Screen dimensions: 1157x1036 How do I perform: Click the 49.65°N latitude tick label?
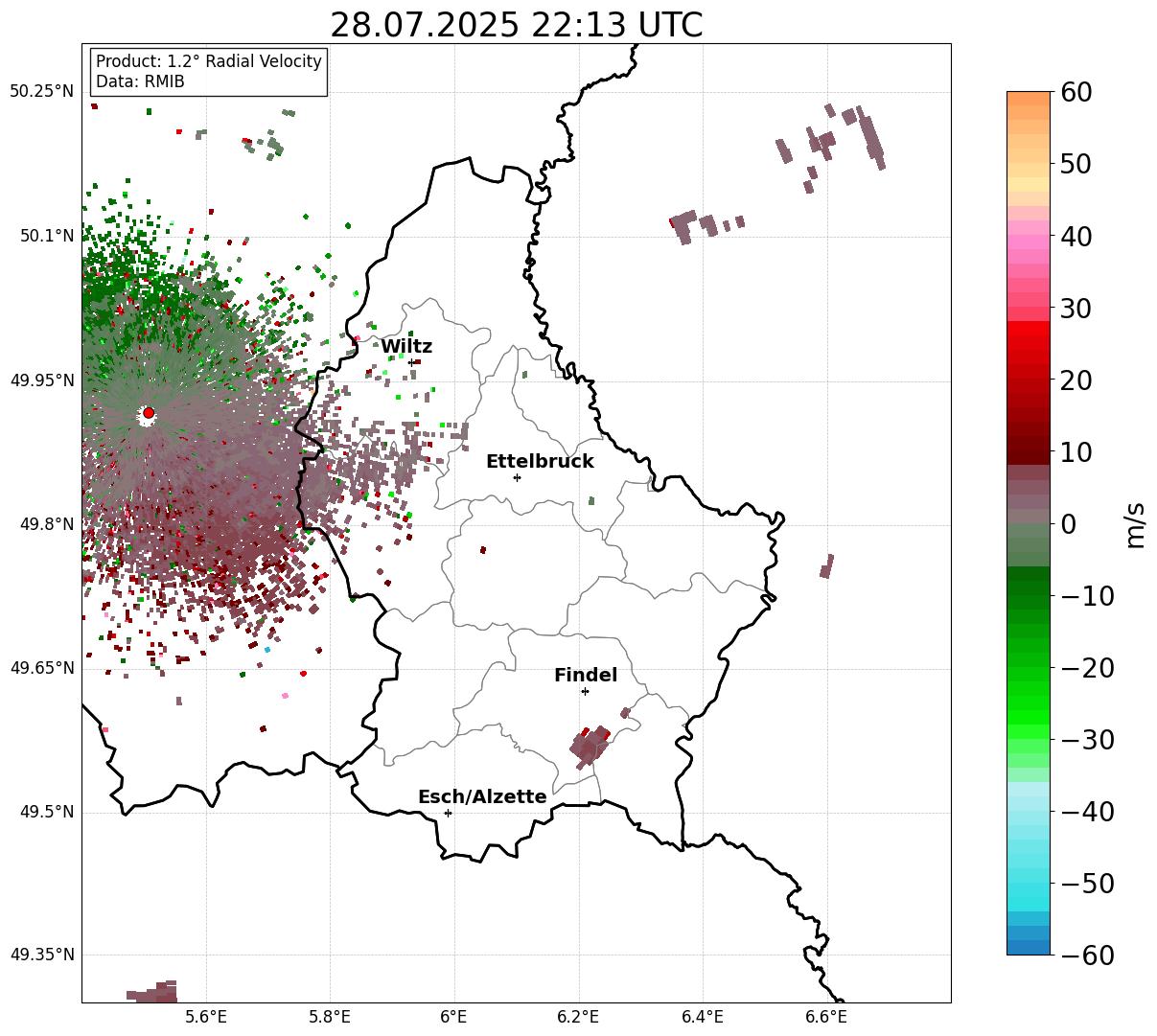tap(41, 668)
